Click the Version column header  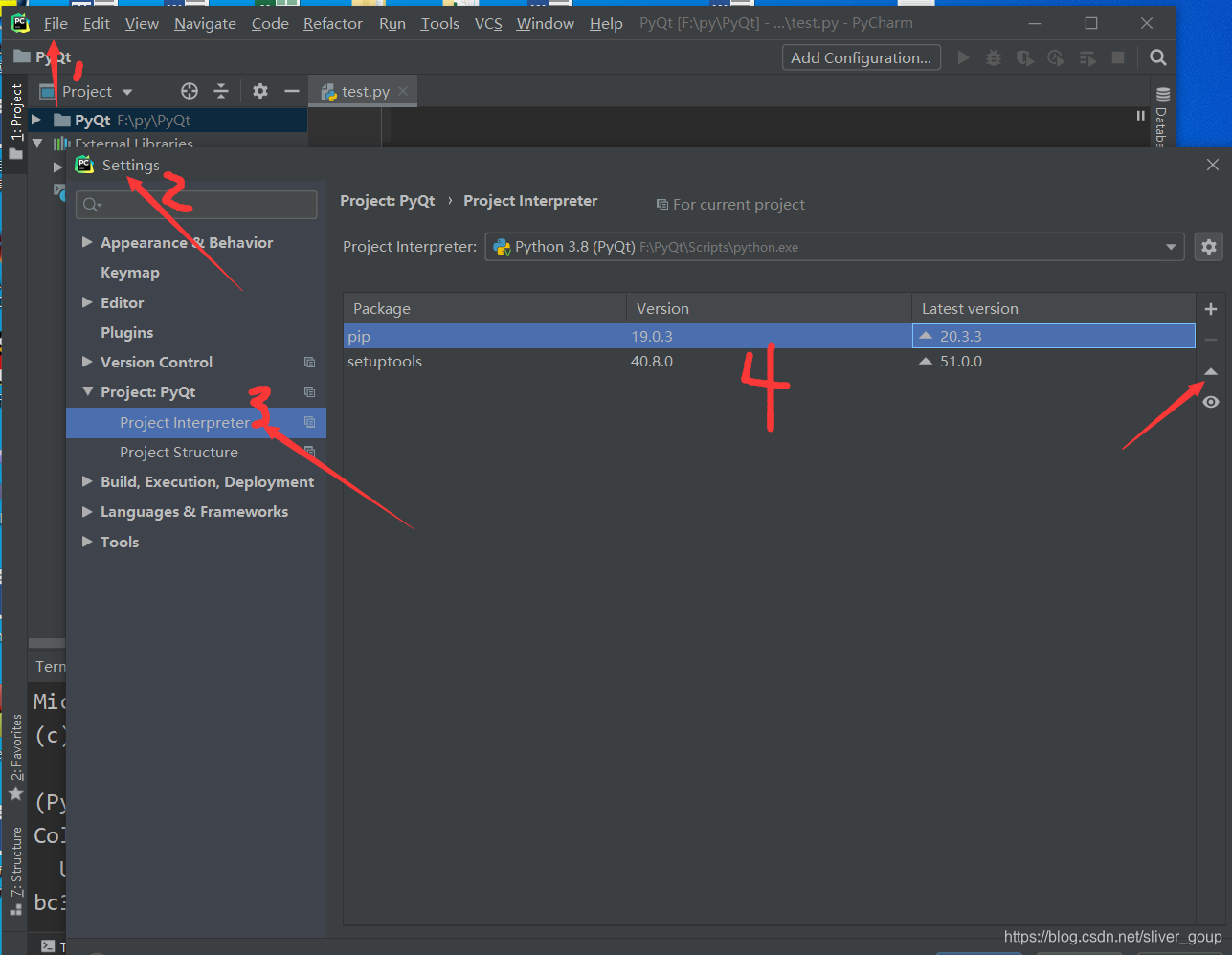[769, 308]
